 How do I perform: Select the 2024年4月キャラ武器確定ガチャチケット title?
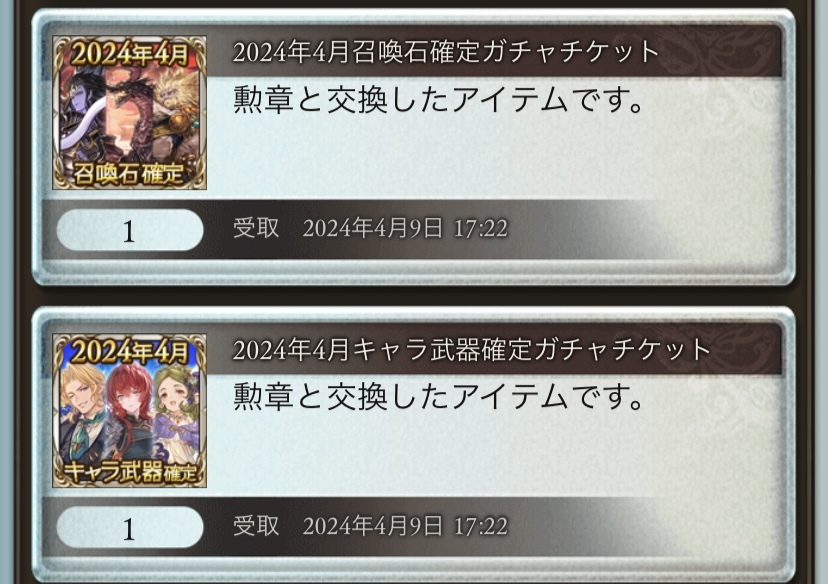click(472, 350)
